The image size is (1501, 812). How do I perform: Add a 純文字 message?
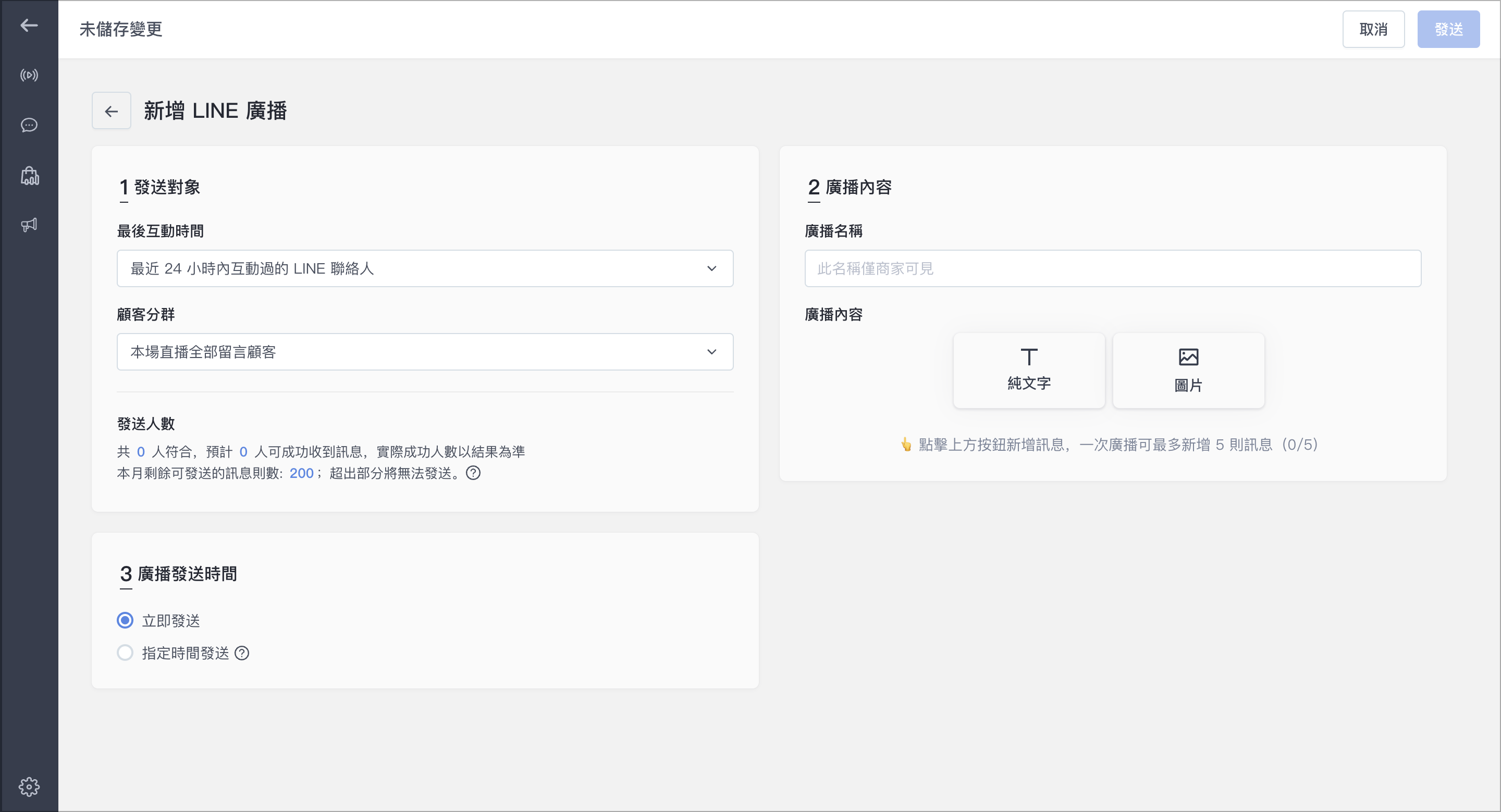pyautogui.click(x=1029, y=371)
